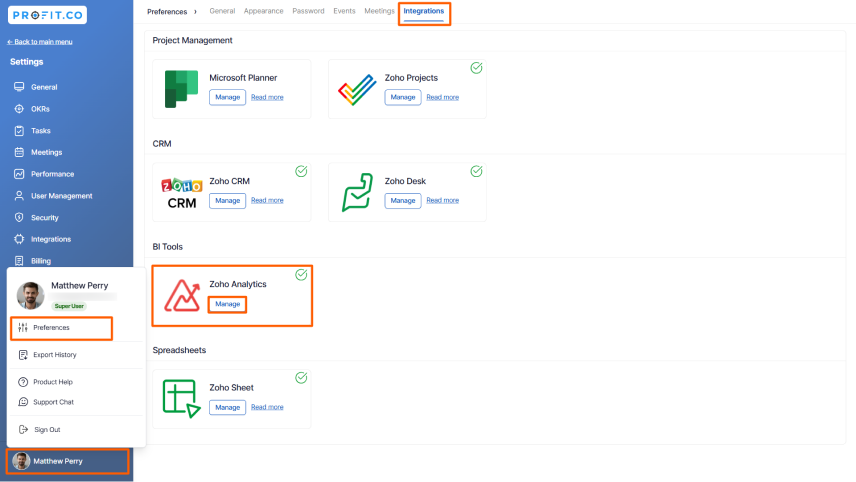Open Integrations gear icon in sidebar

pyautogui.click(x=19, y=239)
